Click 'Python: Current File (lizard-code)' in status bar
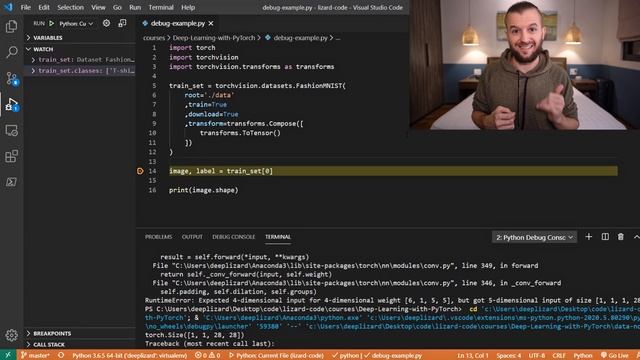 coord(276,355)
